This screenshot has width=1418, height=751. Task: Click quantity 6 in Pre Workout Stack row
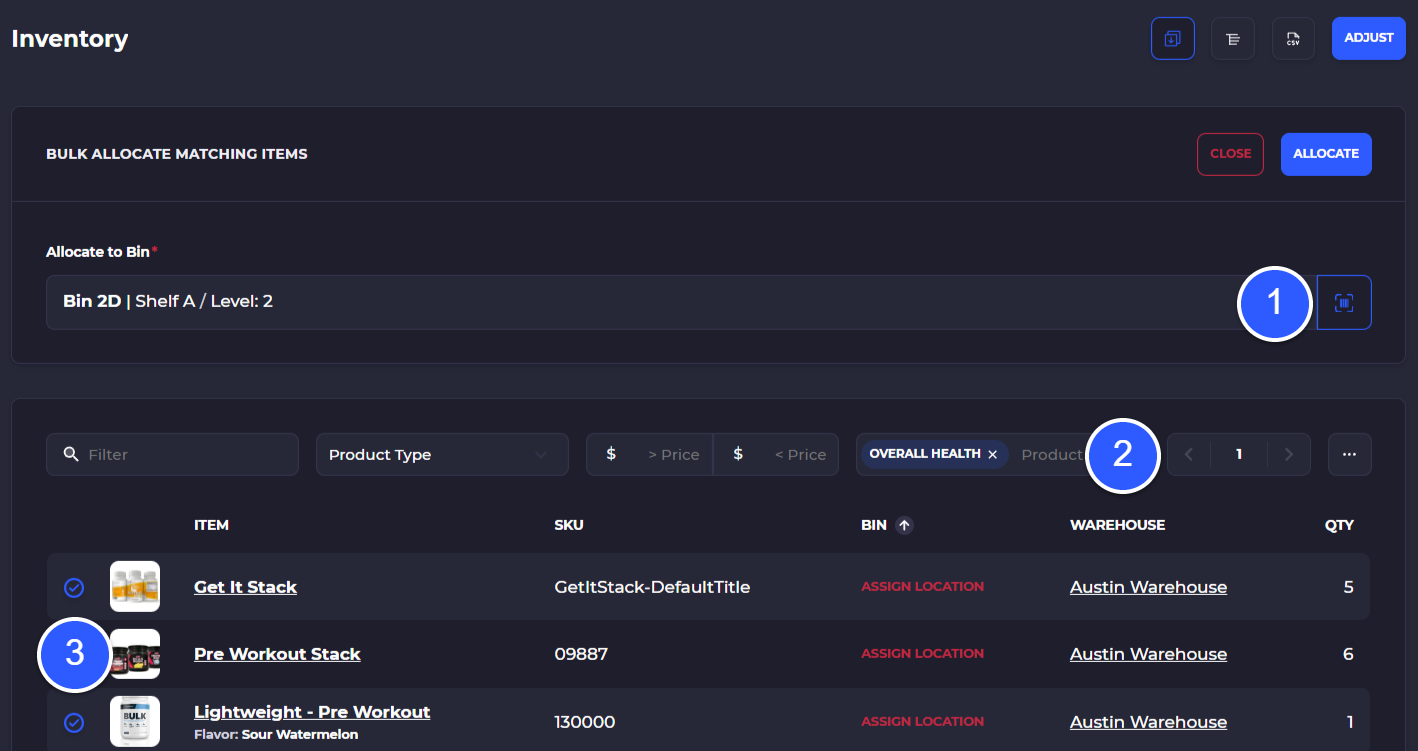point(1348,654)
